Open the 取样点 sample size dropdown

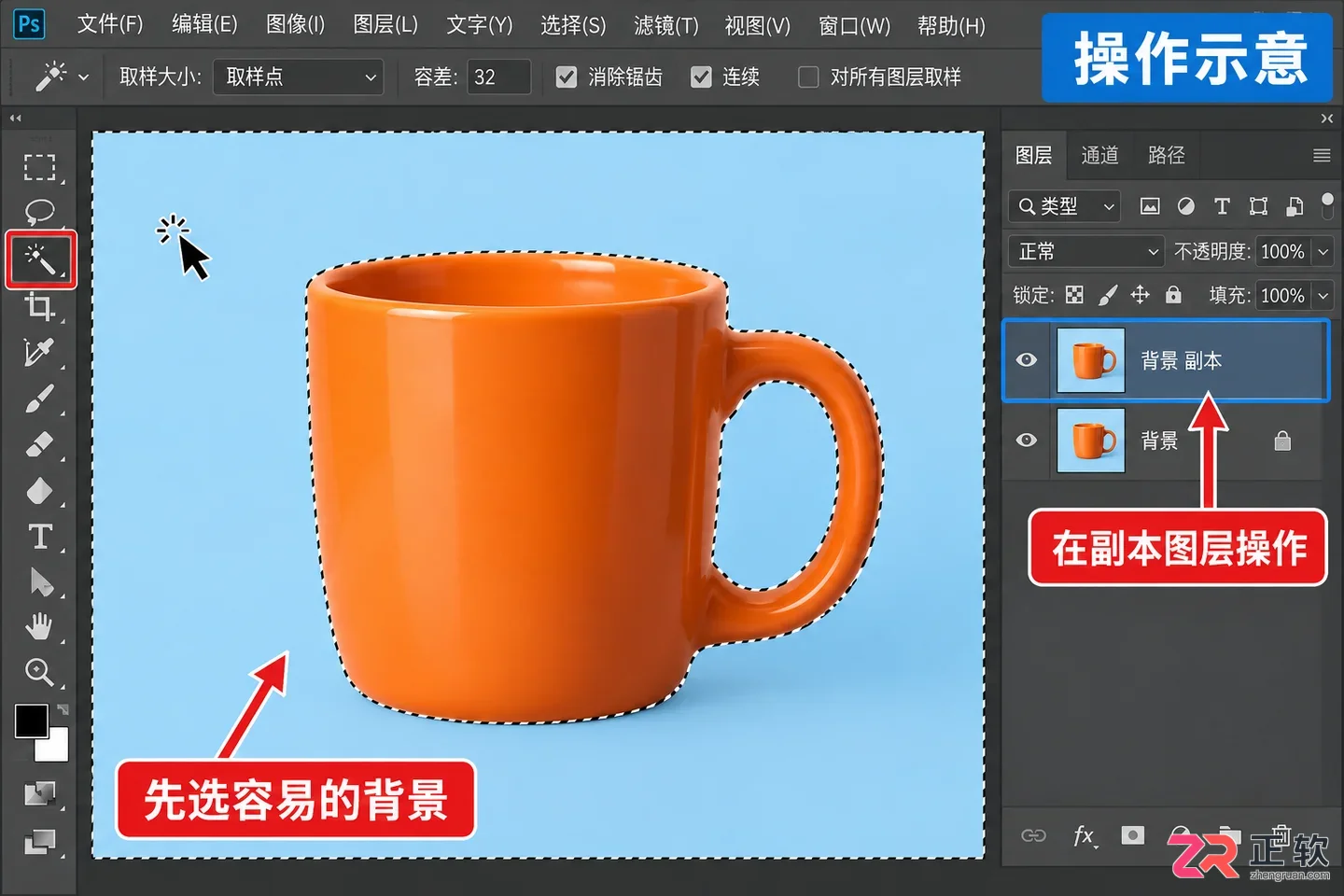coord(299,77)
